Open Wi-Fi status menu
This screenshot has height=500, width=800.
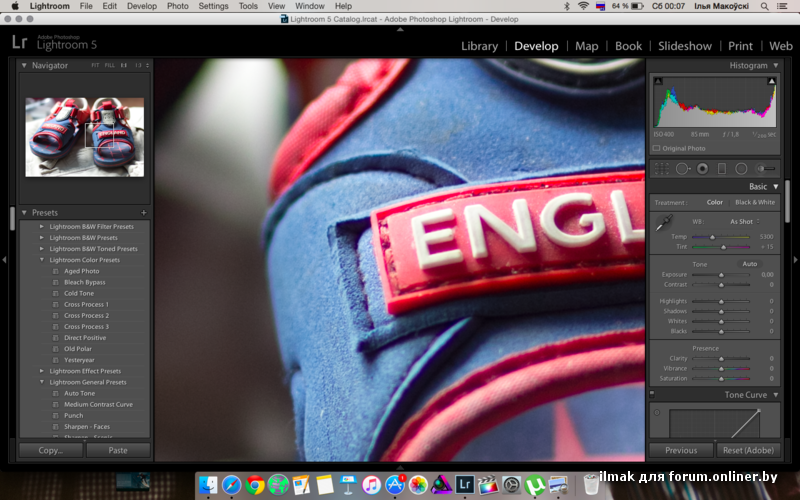[583, 6]
